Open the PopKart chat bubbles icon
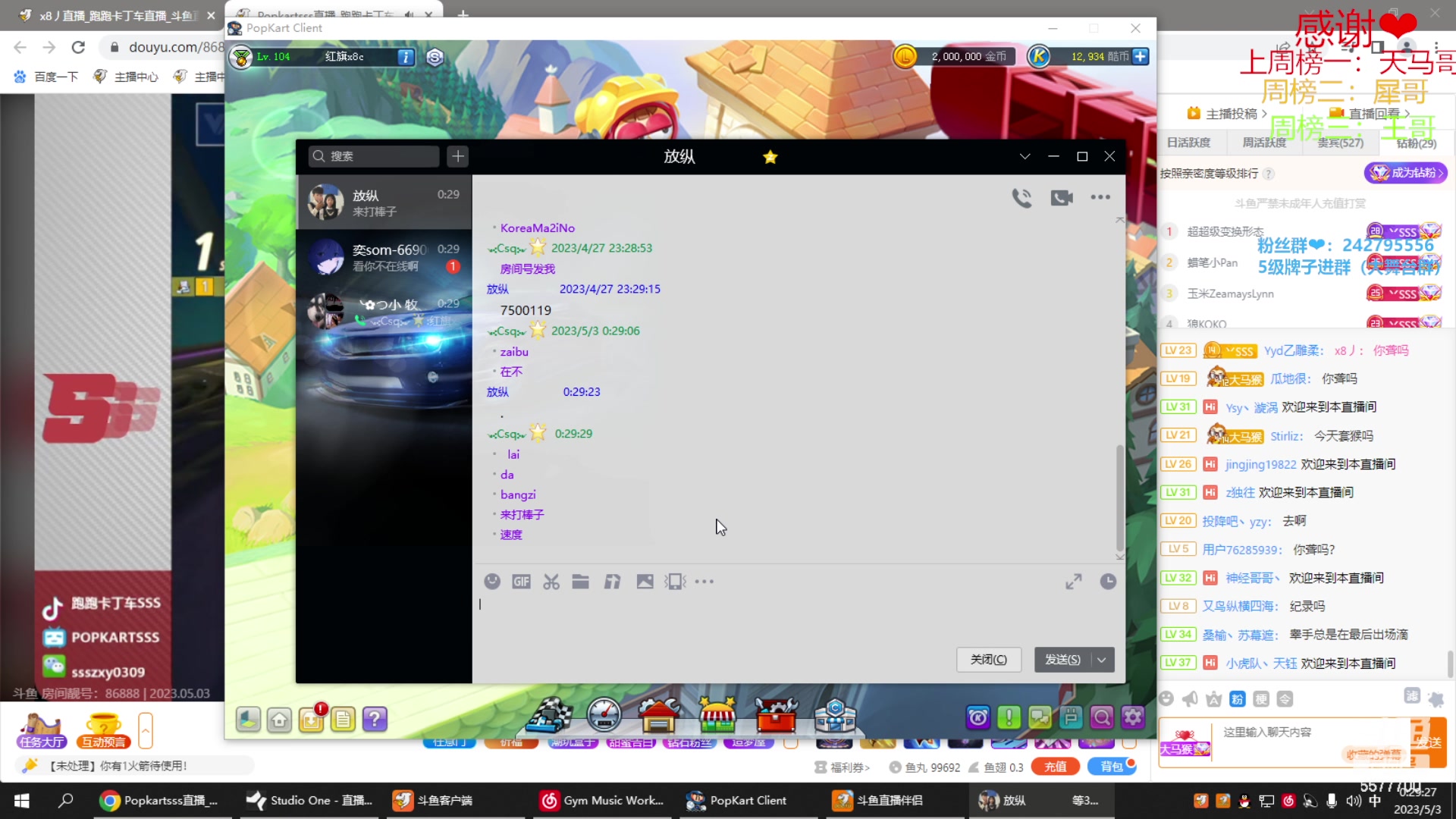Viewport: 1456px width, 819px height. click(1040, 717)
